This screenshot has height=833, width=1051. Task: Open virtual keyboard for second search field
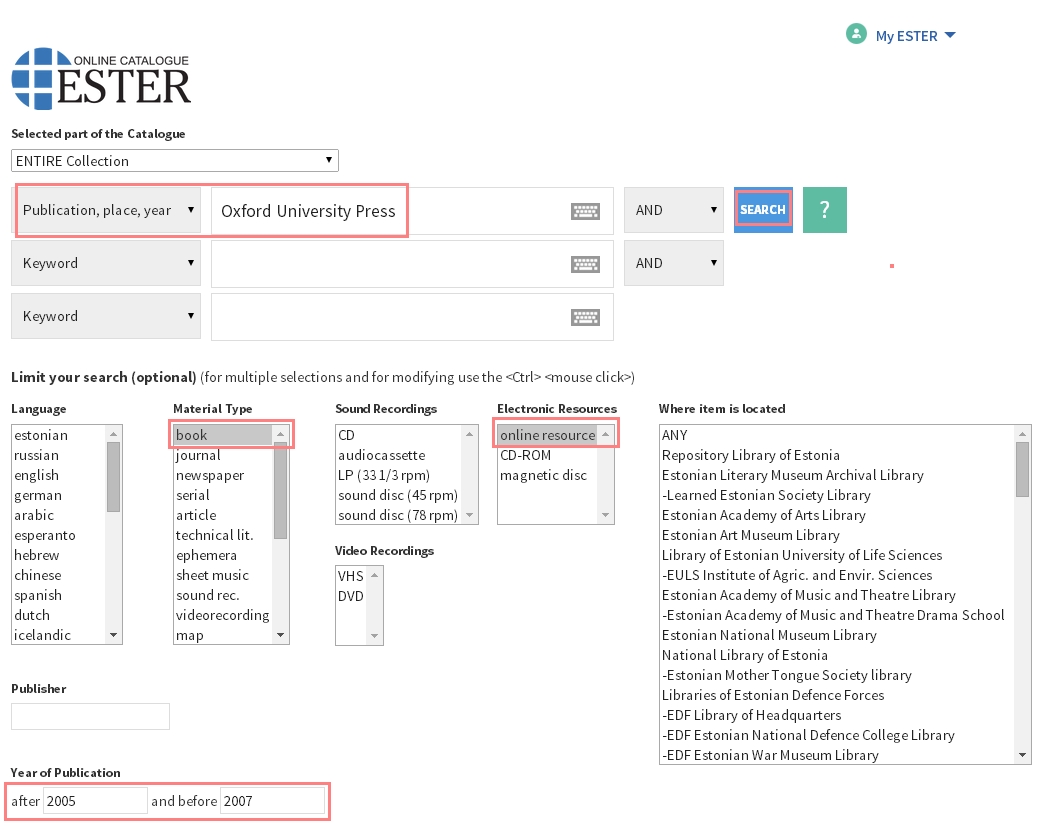pos(585,264)
